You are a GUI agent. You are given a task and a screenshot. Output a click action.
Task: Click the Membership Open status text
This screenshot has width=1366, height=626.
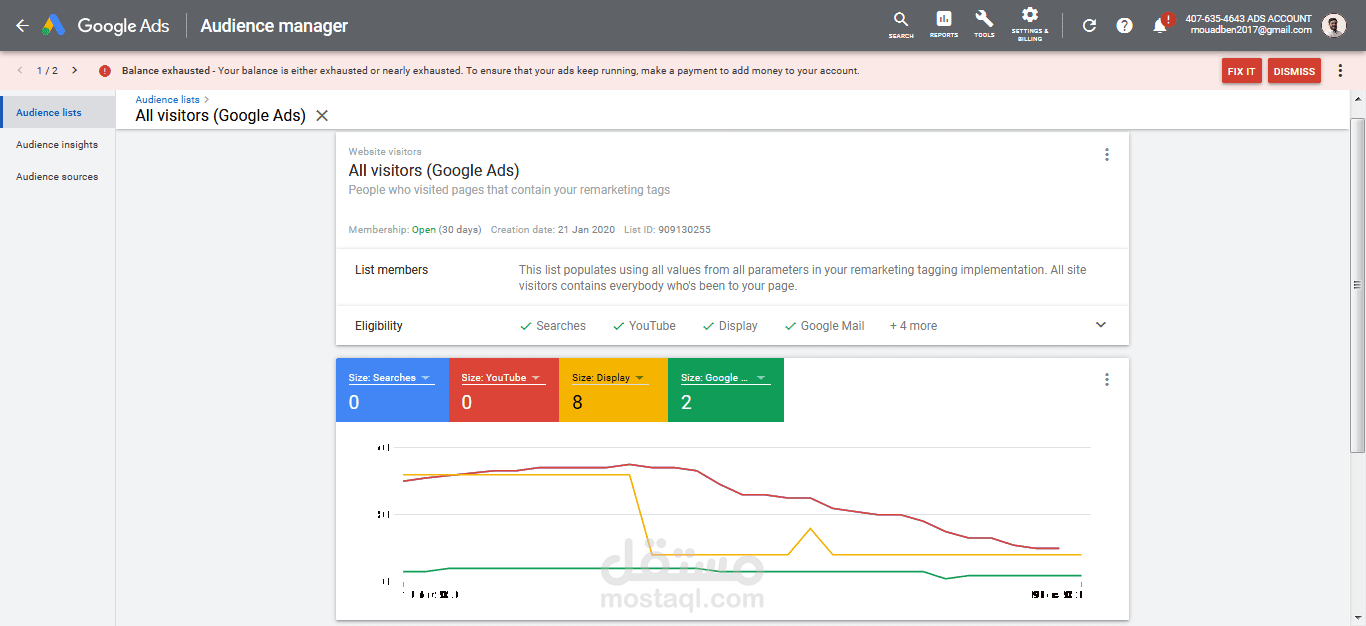[x=424, y=230]
